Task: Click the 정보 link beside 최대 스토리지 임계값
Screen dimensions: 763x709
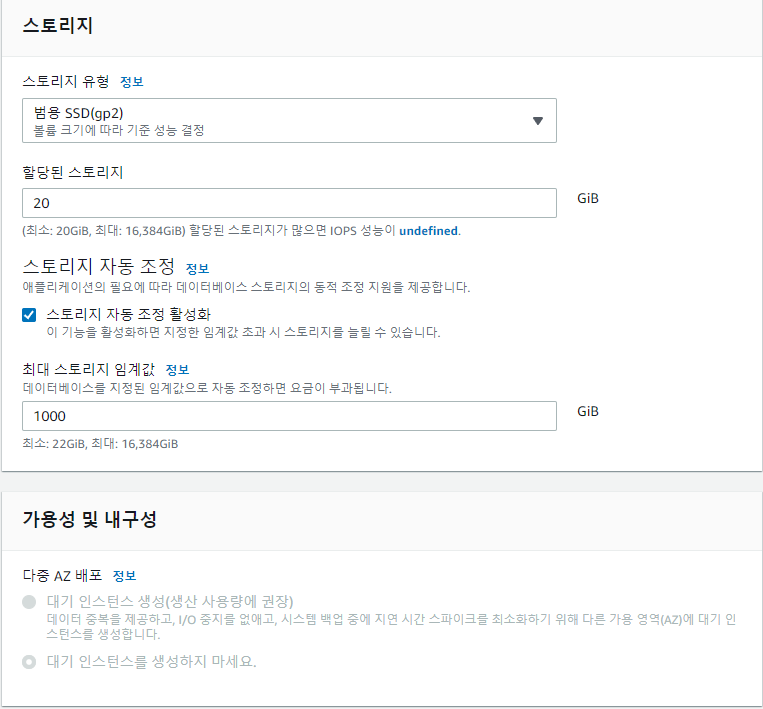Action: 177,370
